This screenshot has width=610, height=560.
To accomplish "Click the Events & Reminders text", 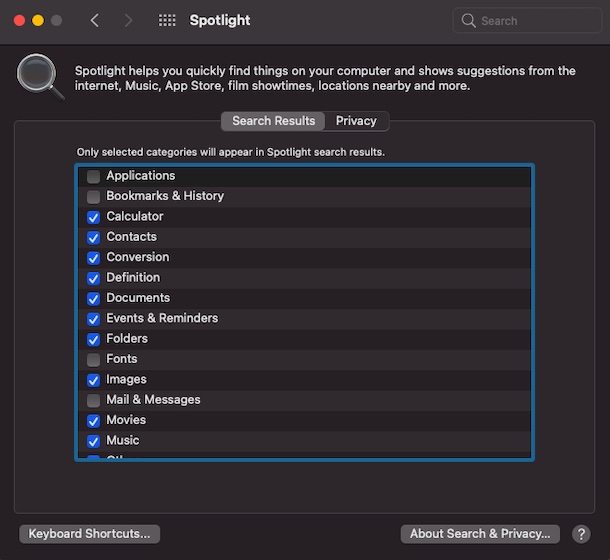I will pyautogui.click(x=162, y=318).
